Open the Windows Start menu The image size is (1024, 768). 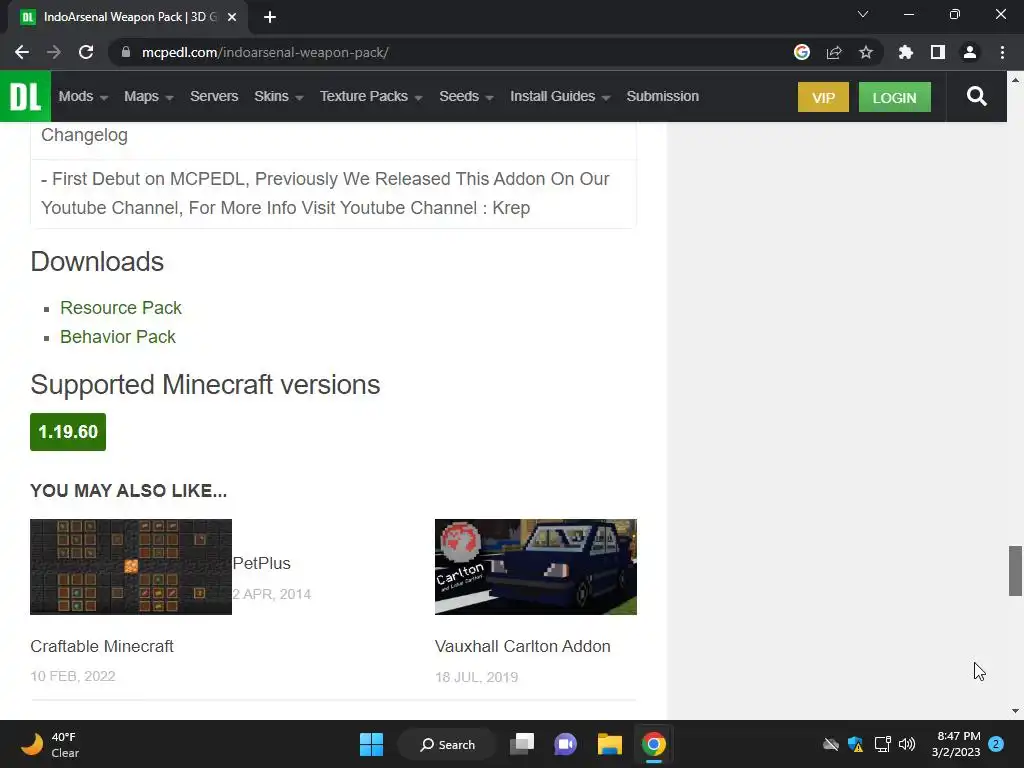click(x=372, y=744)
